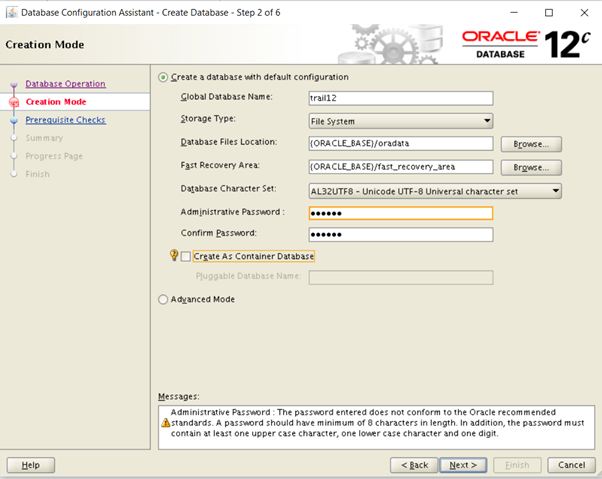Focus the Administrative Password field

[x=400, y=213]
